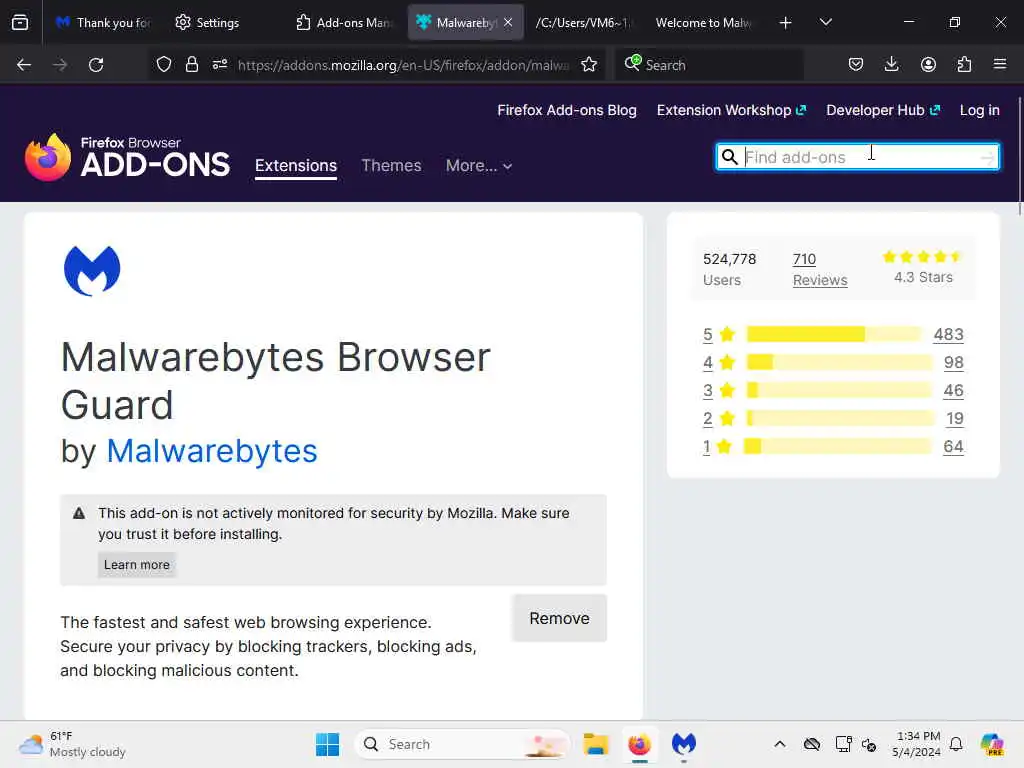
Task: Open the Extension Workshop link
Action: pos(731,110)
